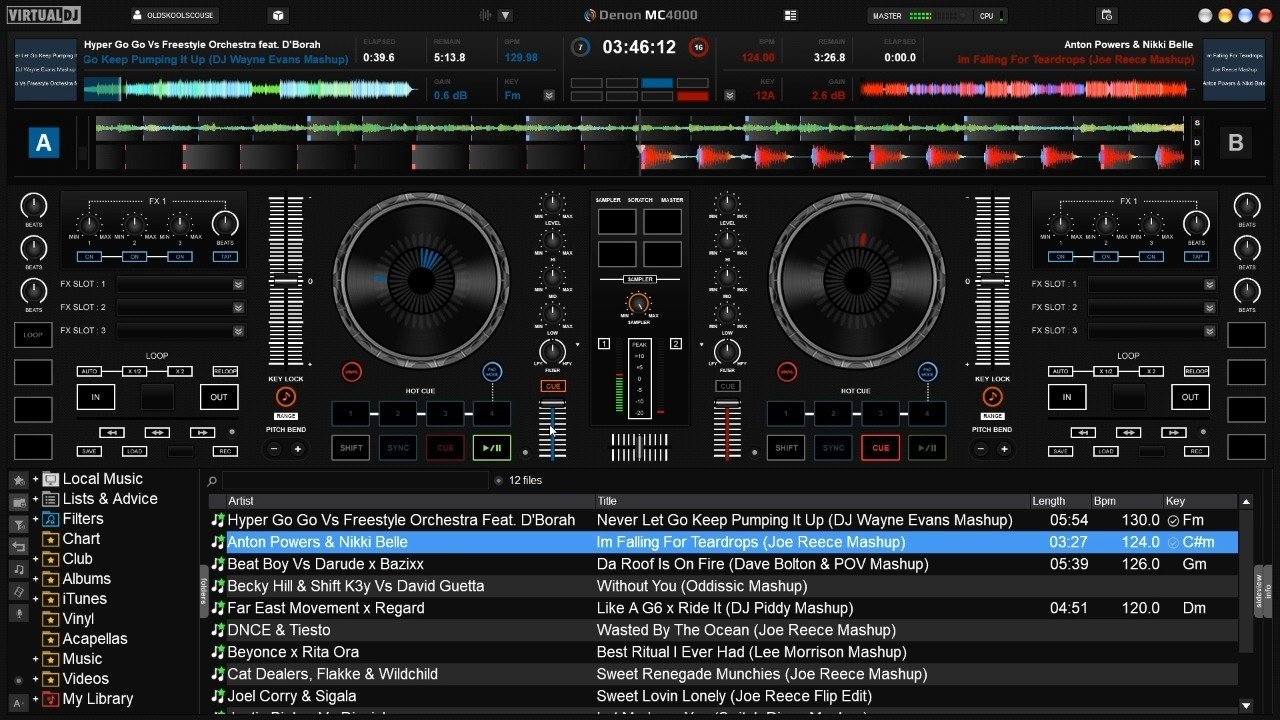Click the browser search field
1280x720 pixels.
pos(355,480)
